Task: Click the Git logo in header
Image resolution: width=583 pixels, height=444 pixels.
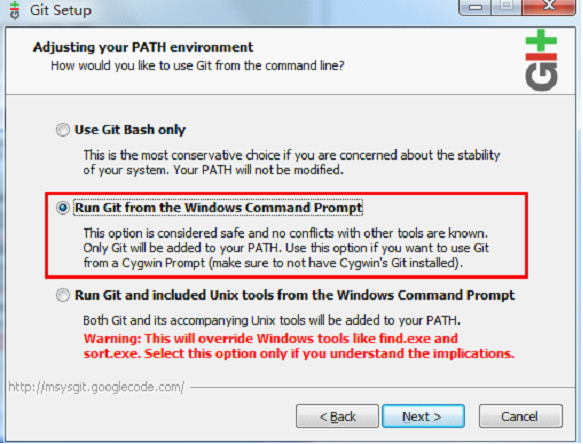Action: click(541, 60)
